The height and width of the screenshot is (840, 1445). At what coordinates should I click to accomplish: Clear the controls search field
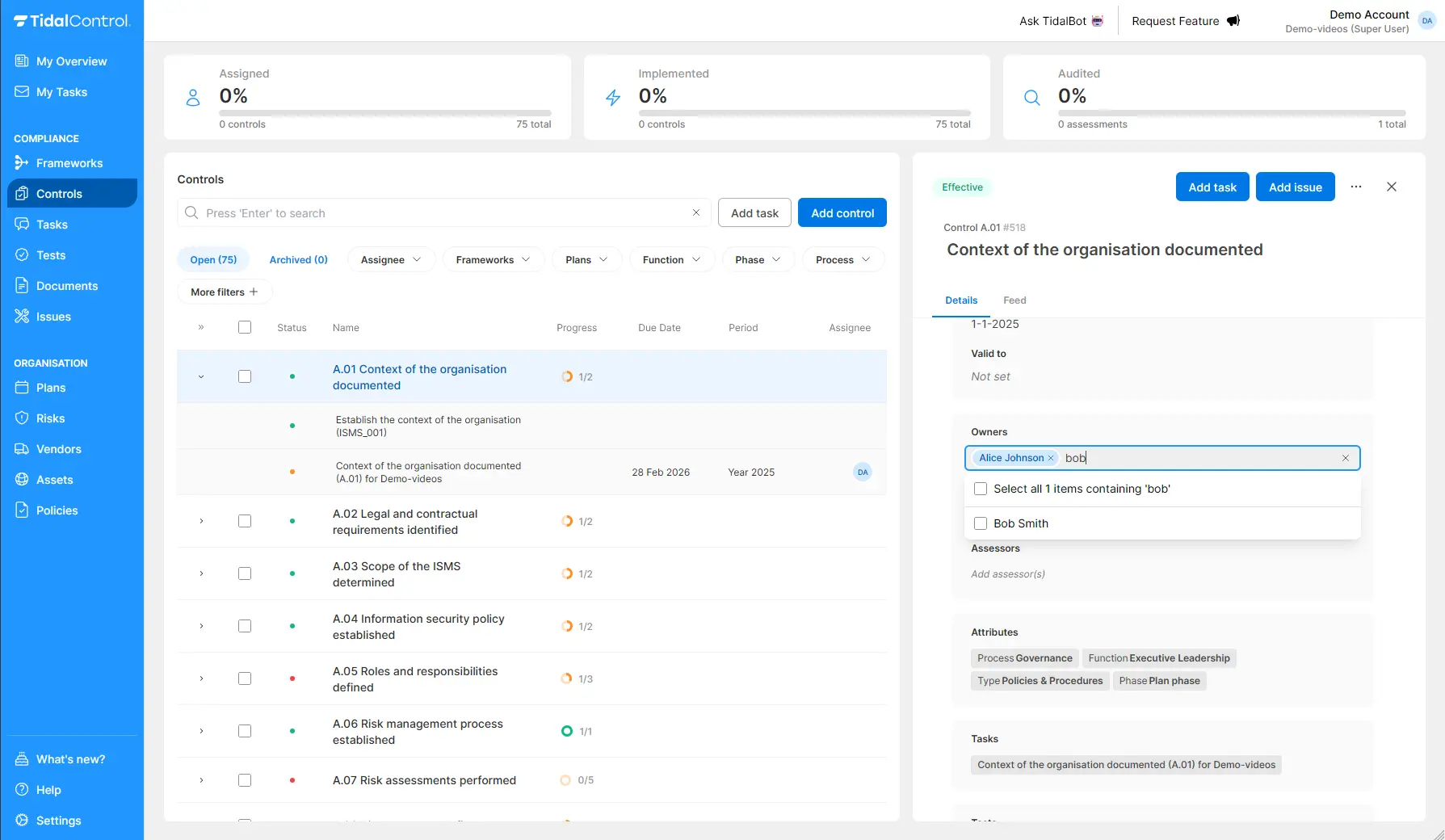click(696, 213)
